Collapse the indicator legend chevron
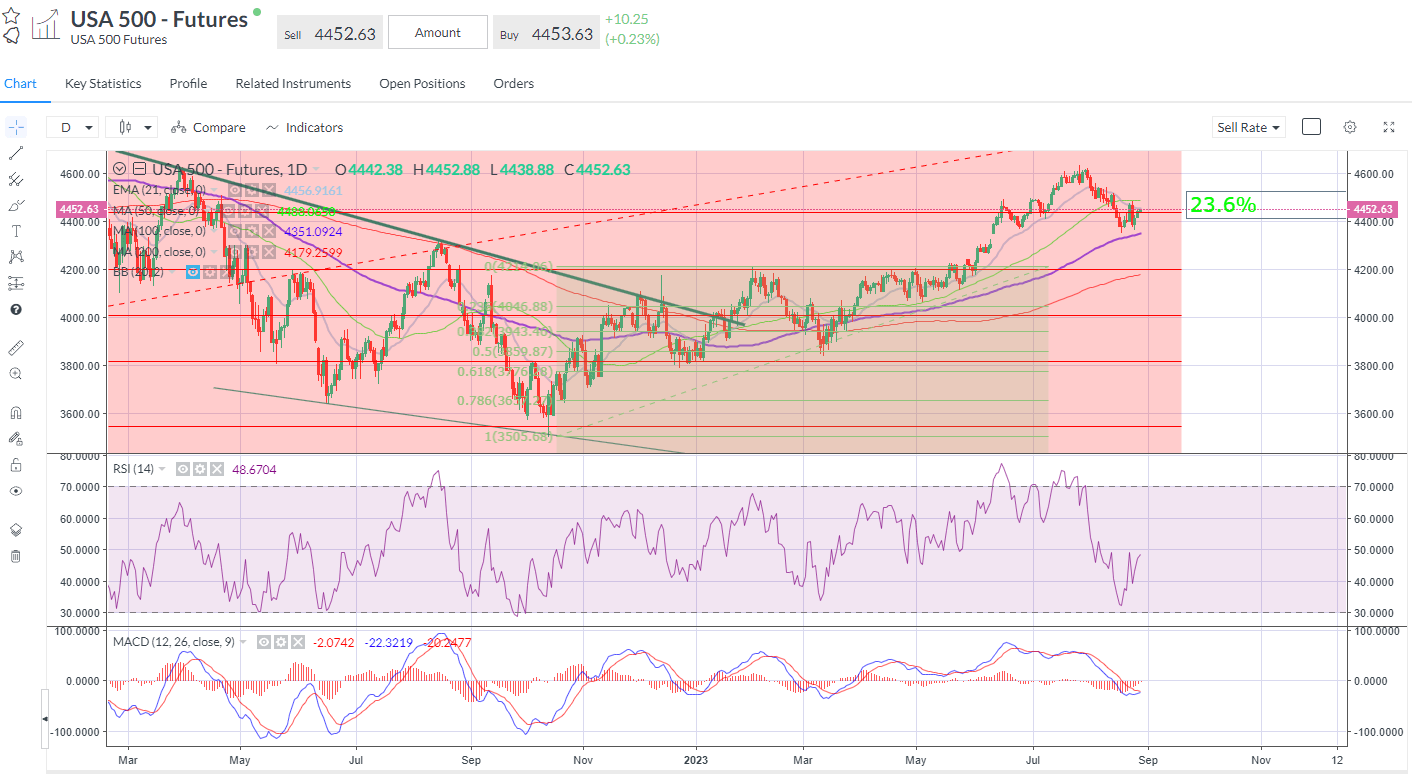Image resolution: width=1421 pixels, height=774 pixels. pyautogui.click(x=119, y=169)
